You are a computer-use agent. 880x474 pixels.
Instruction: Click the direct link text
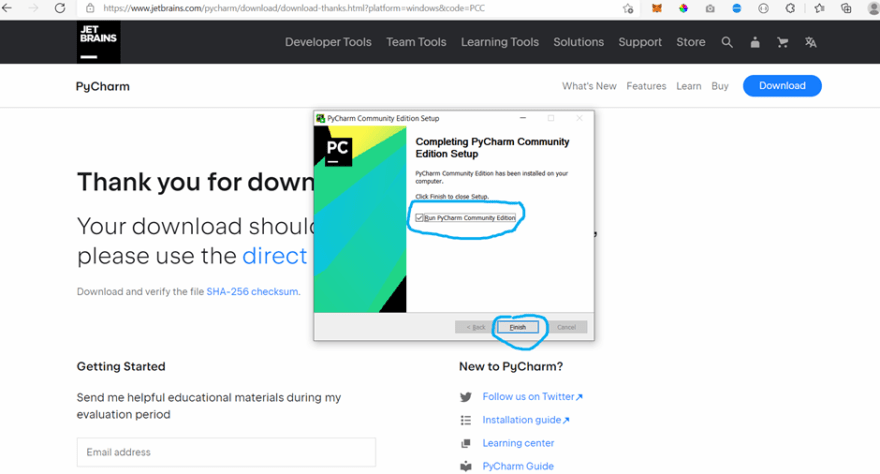click(x=275, y=256)
